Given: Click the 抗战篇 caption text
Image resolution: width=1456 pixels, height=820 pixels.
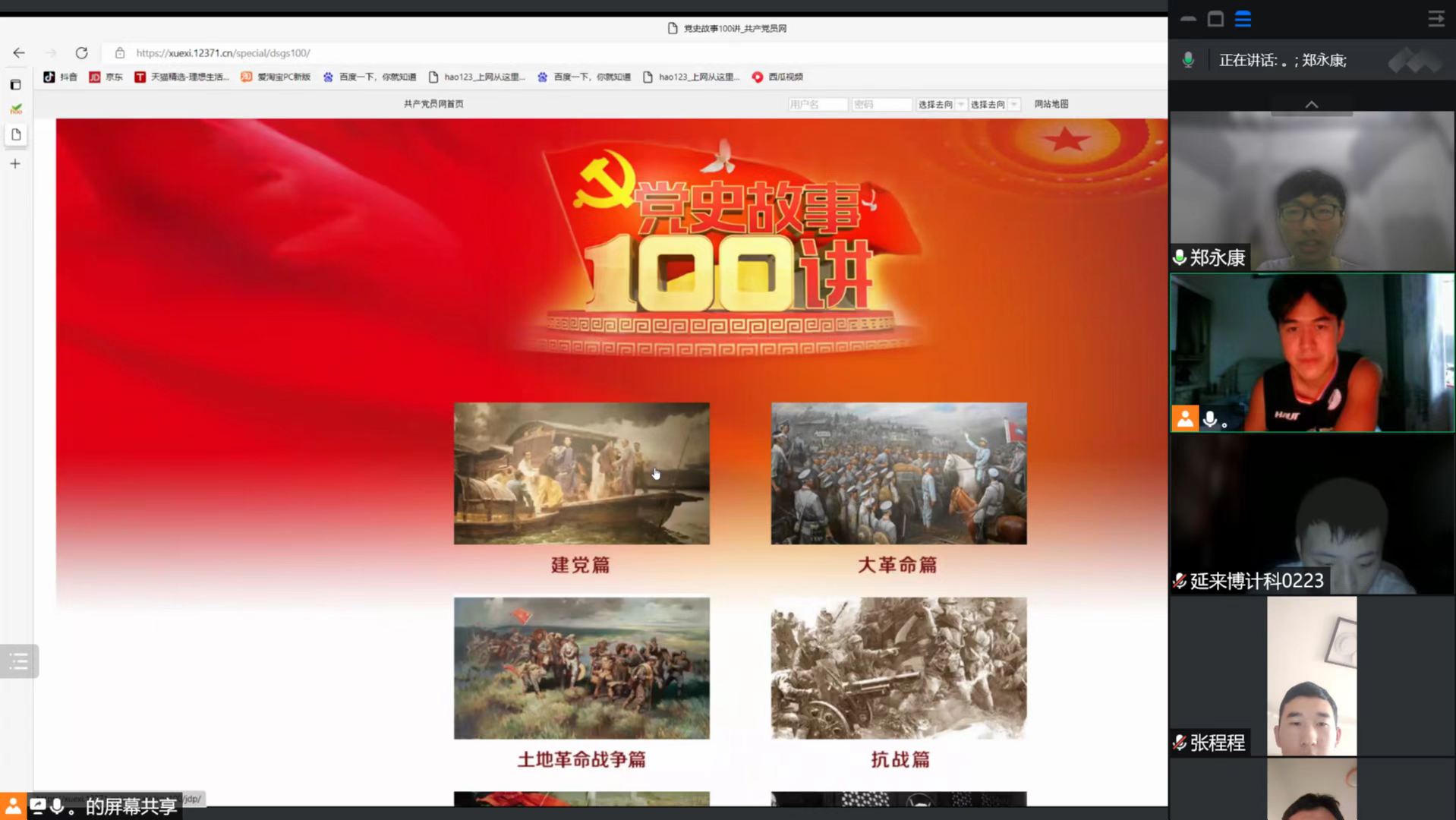Looking at the screenshot, I should (x=900, y=759).
